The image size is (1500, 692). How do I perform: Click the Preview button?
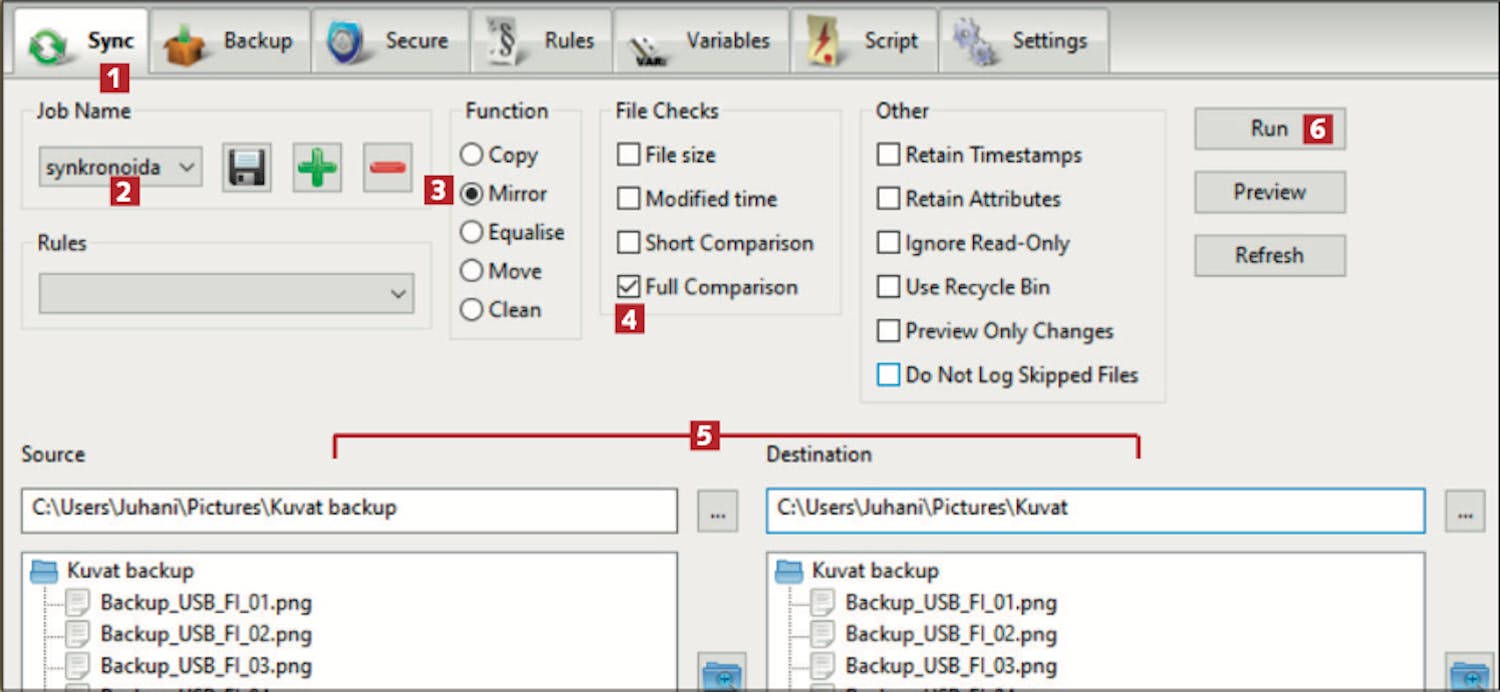1269,192
